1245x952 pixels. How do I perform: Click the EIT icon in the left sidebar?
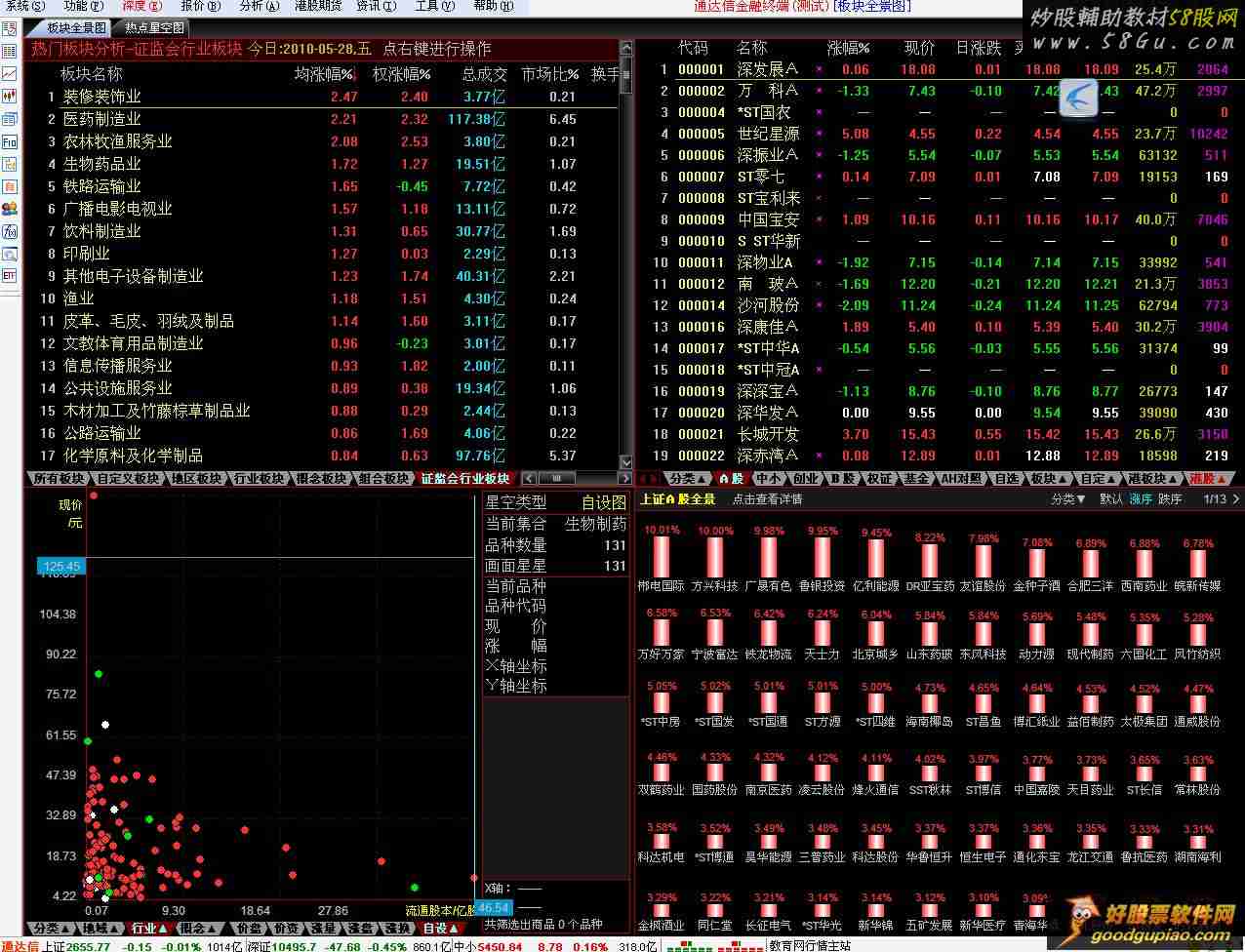10,276
